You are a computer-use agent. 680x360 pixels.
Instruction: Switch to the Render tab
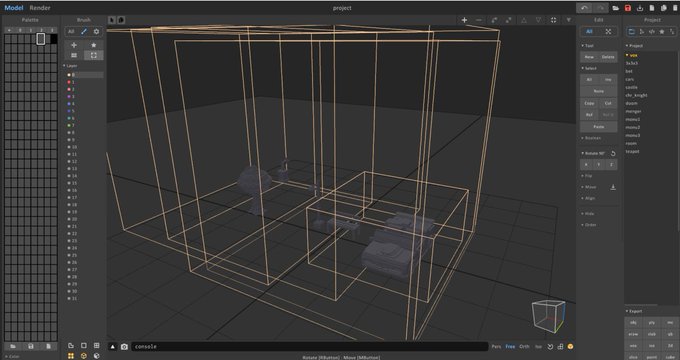pos(40,8)
